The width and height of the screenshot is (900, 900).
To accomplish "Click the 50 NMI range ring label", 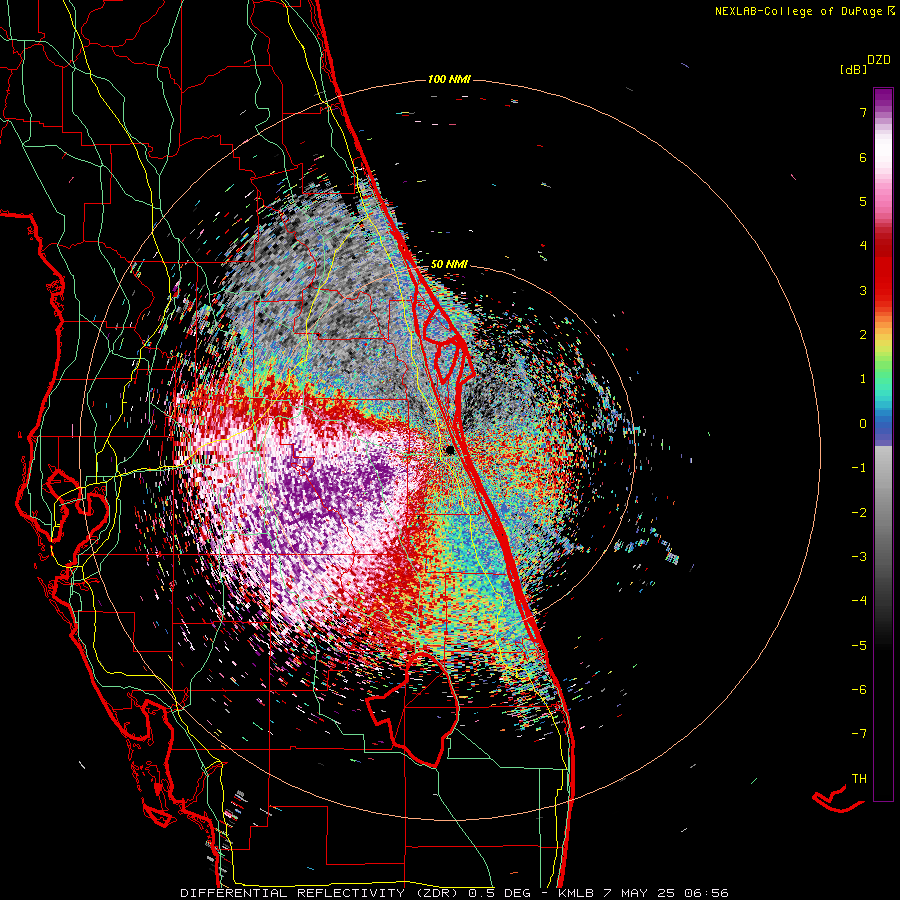I will coord(449,264).
